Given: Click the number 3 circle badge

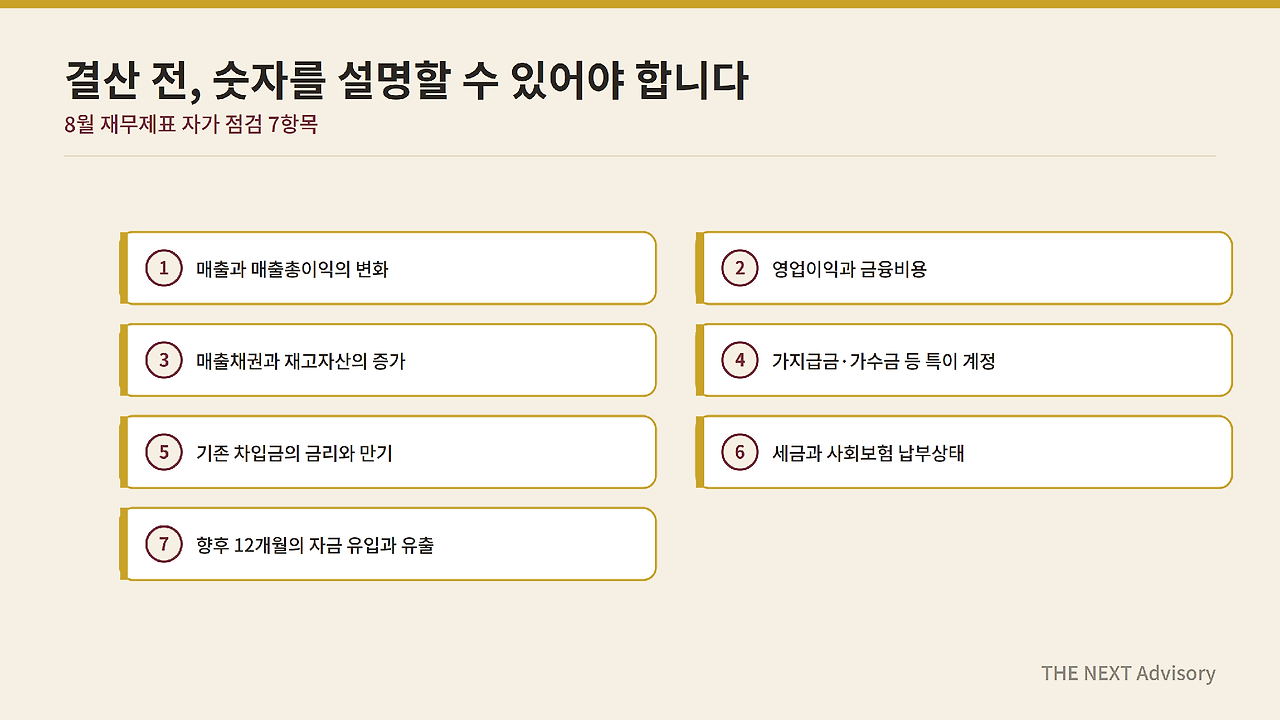Looking at the screenshot, I should point(164,360).
